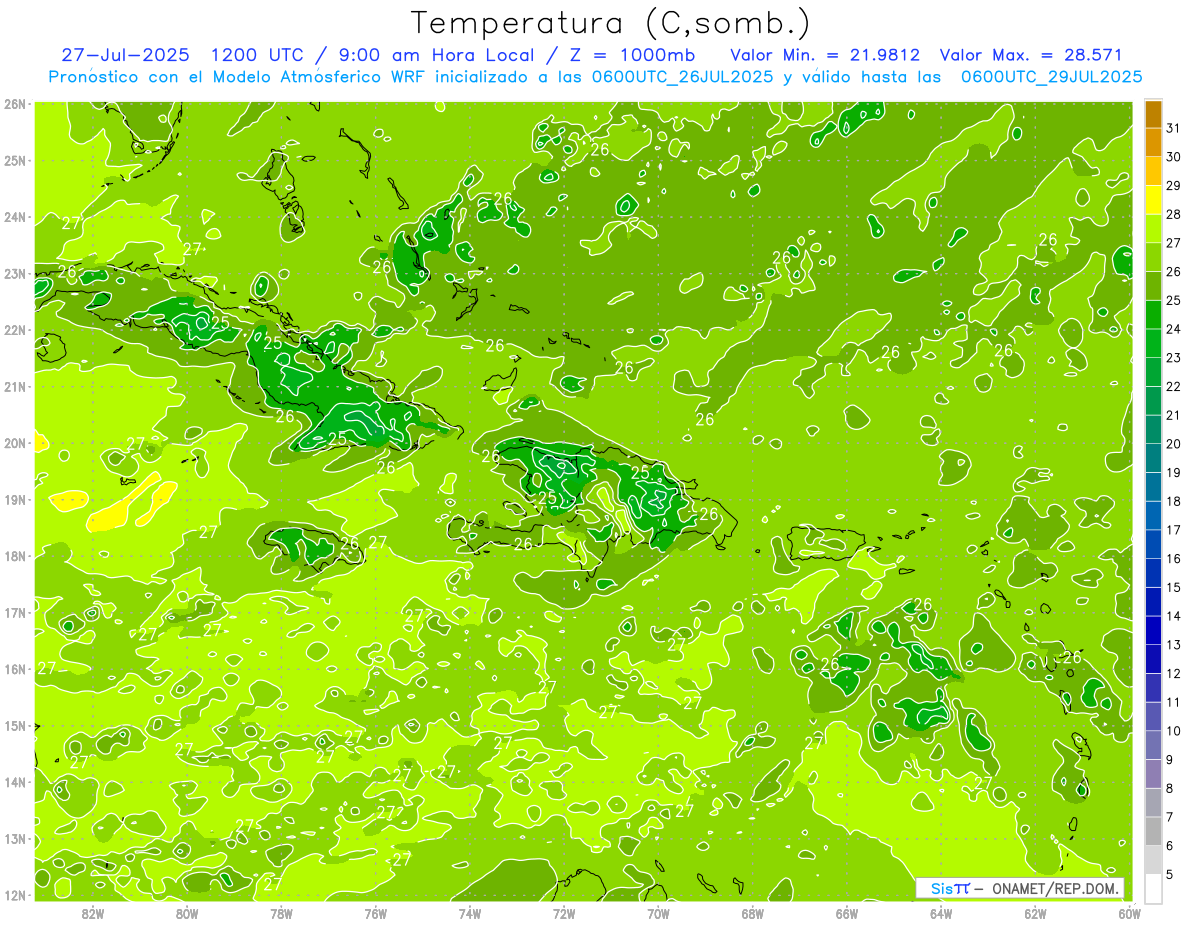Click the yellow colorbar swatch between 28 and 29

[1153, 200]
